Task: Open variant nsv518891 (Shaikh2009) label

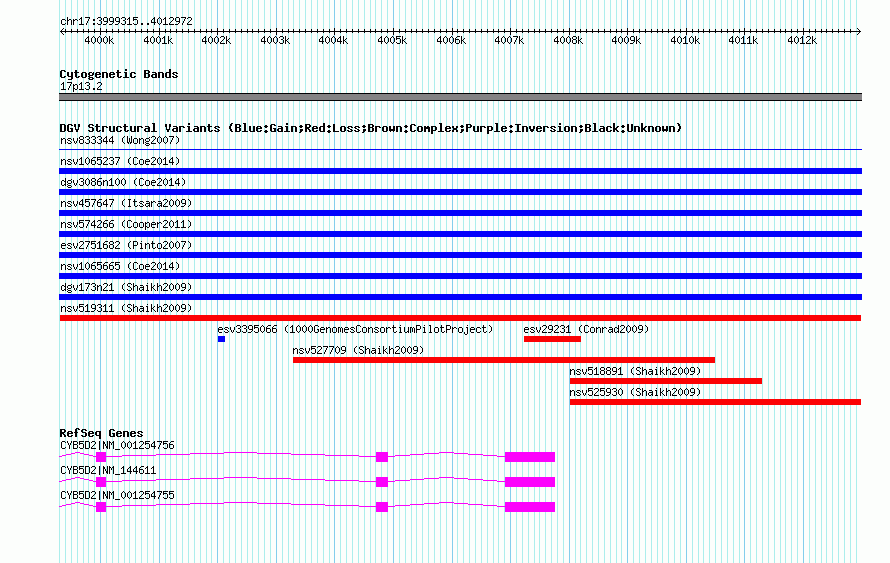Action: click(635, 371)
